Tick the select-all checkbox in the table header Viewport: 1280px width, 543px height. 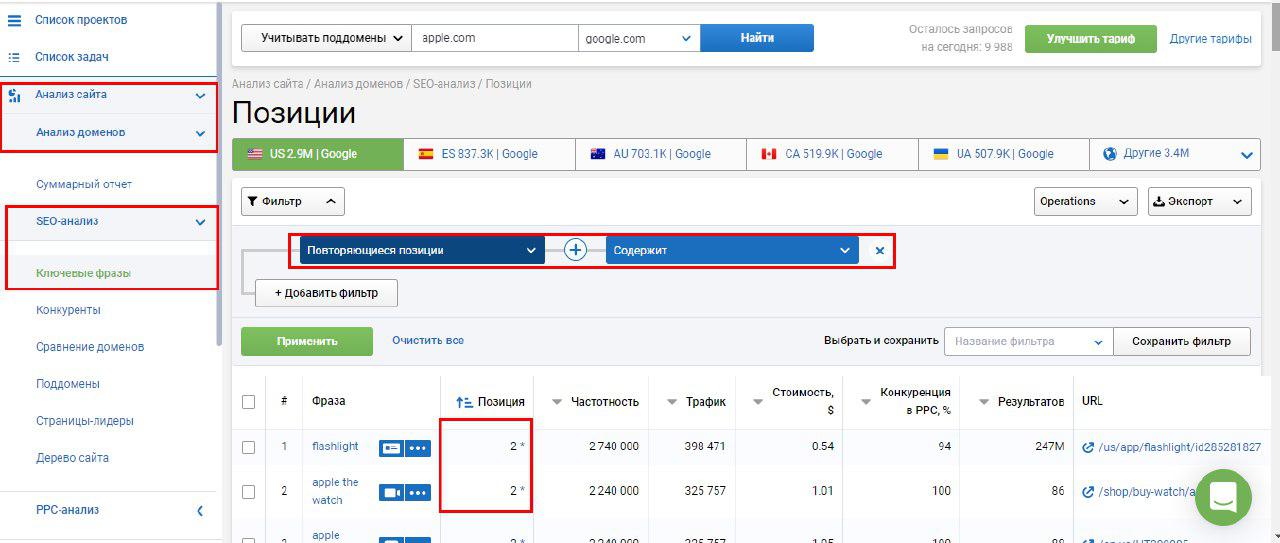248,402
